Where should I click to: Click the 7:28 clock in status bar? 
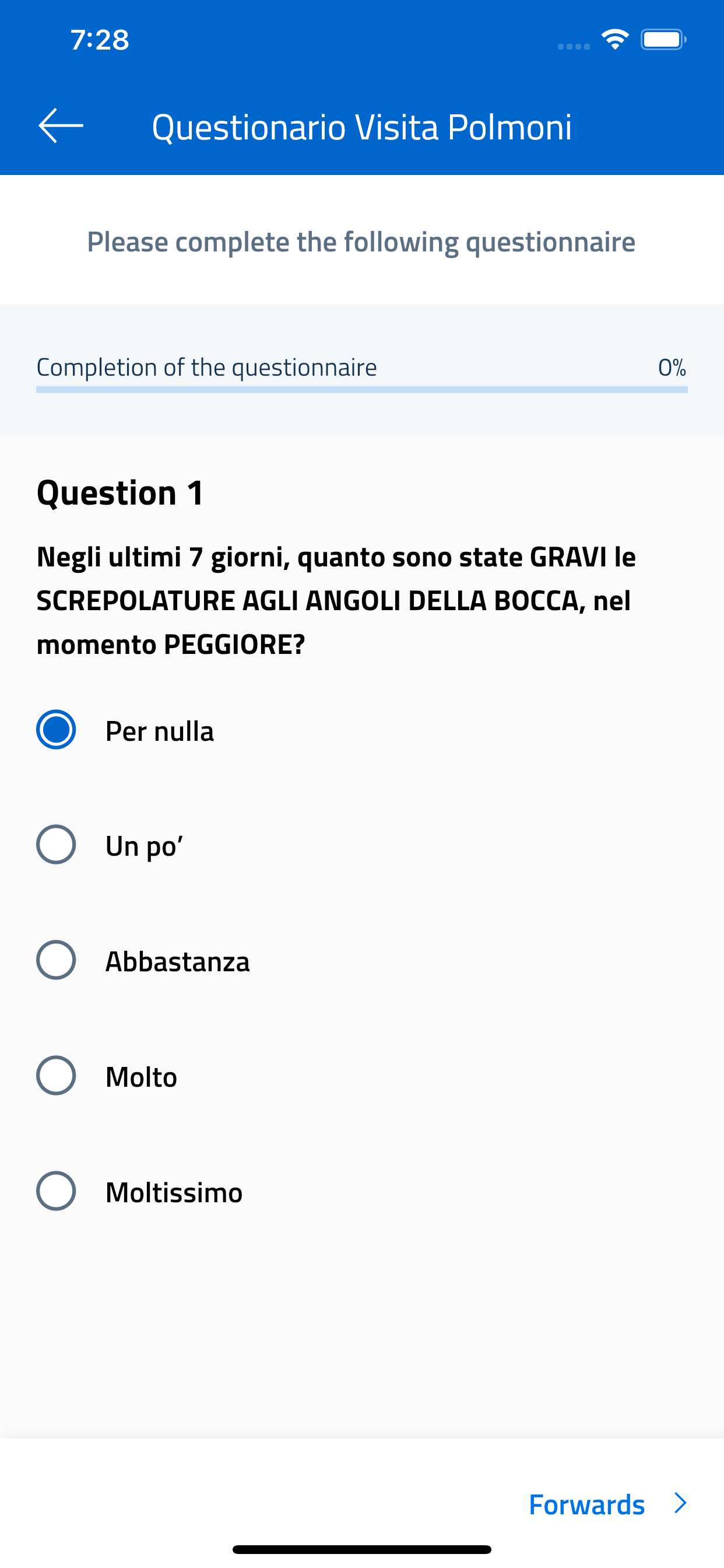click(100, 40)
